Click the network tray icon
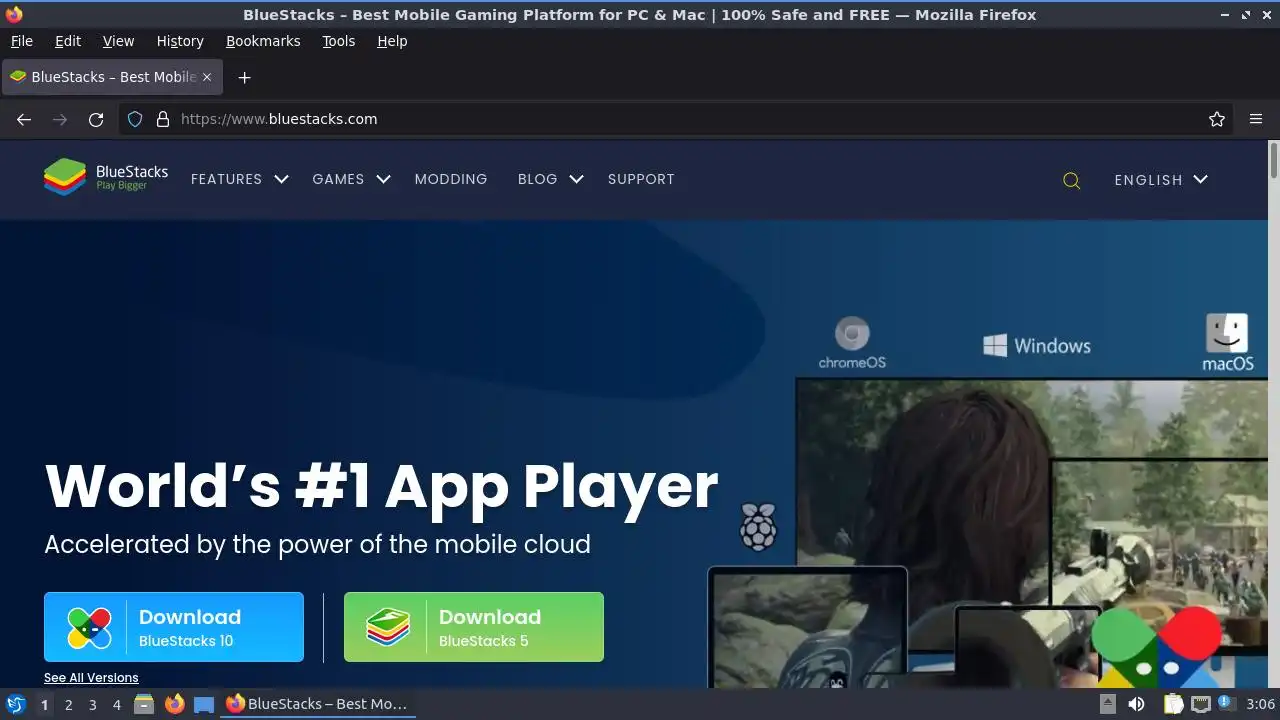Viewport: 1280px width, 720px height. pyautogui.click(x=1201, y=704)
